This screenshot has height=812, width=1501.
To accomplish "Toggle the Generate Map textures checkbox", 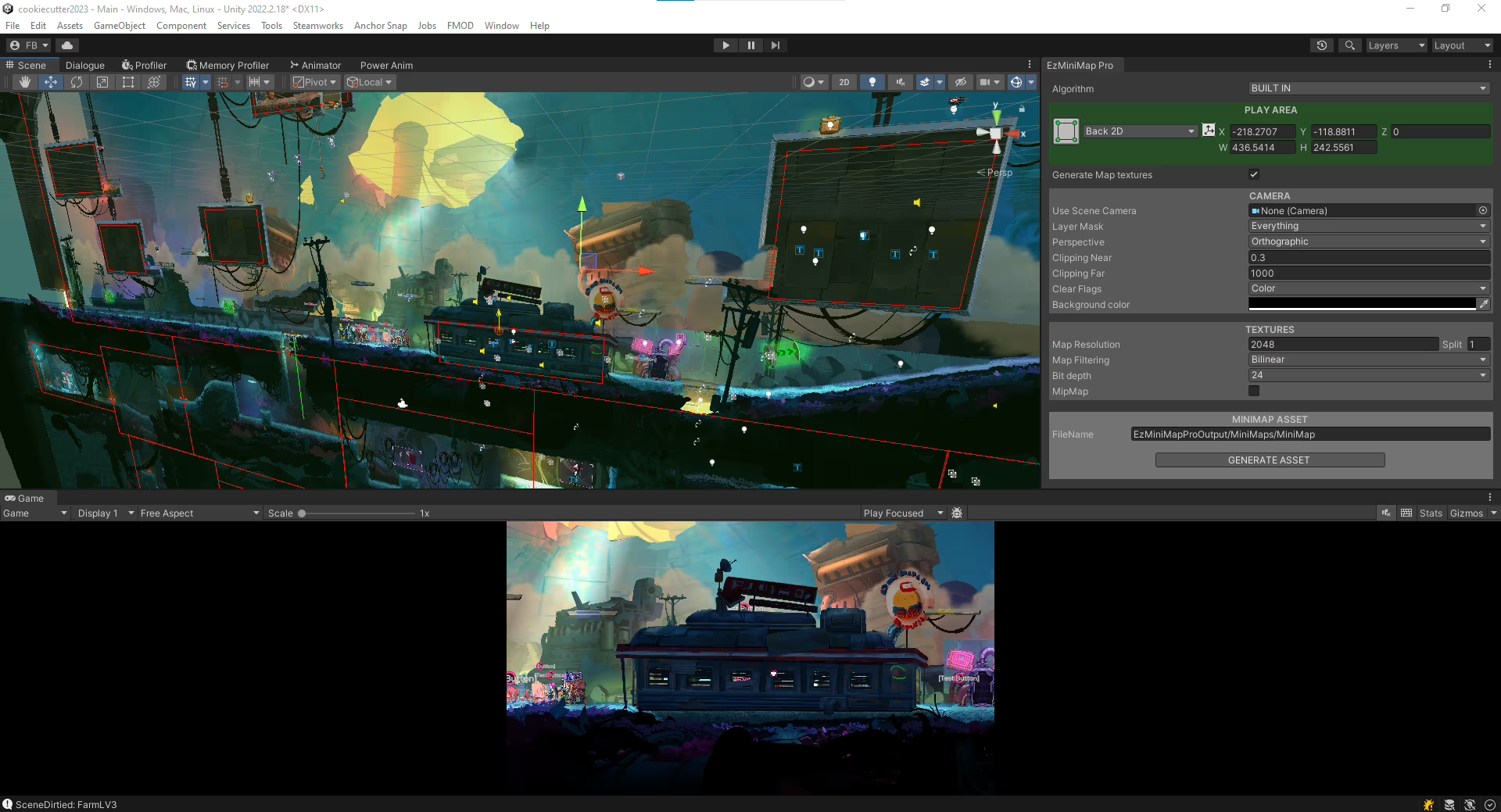I will 1254,174.
